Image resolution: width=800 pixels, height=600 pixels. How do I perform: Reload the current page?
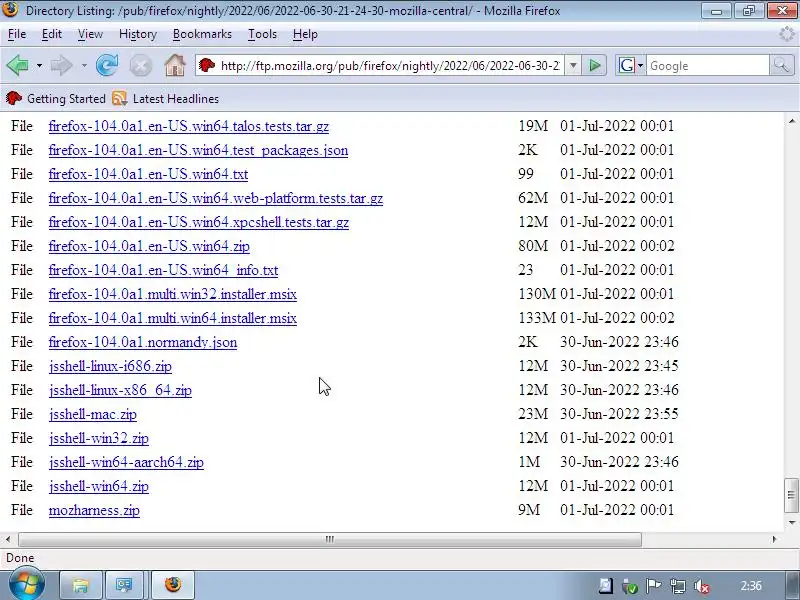(x=107, y=65)
